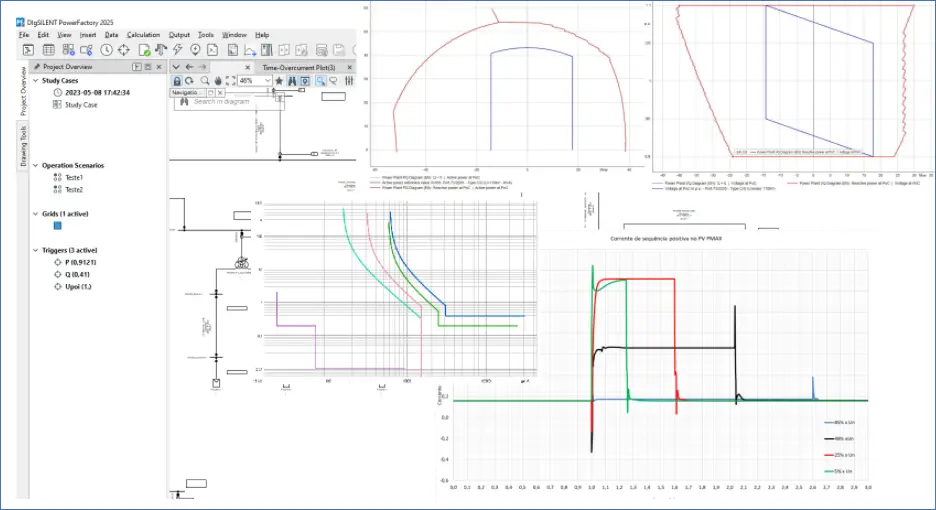Open the File menu
The image size is (936, 510).
tap(24, 35)
